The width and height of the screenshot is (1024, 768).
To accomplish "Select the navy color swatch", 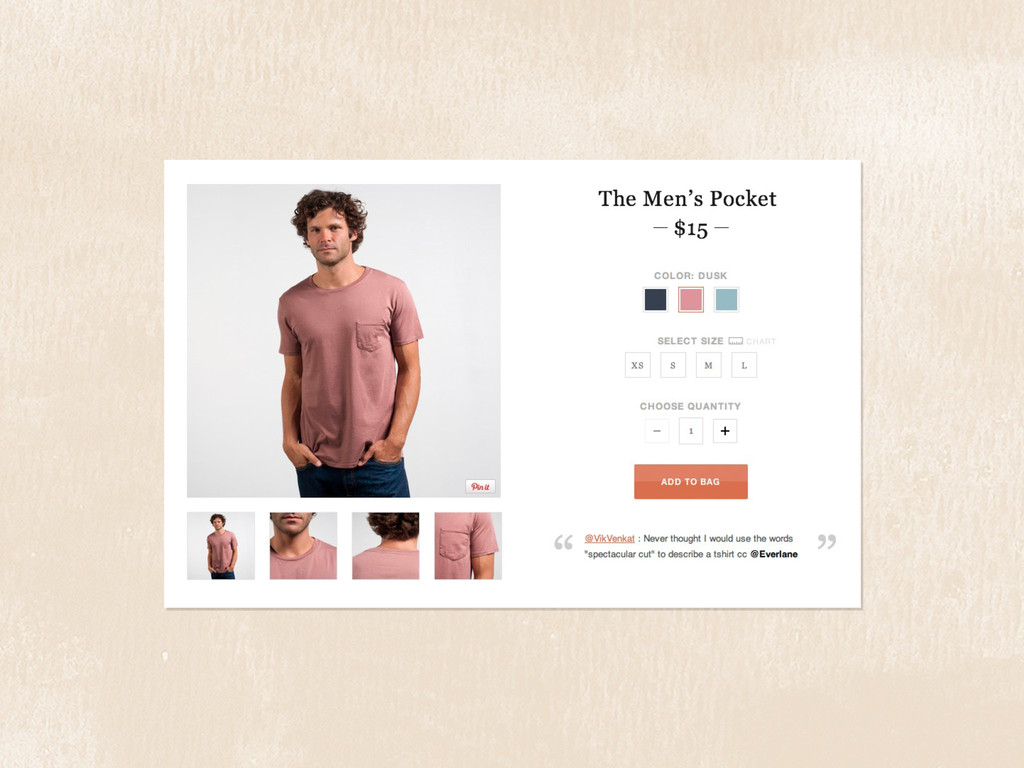I will click(656, 300).
